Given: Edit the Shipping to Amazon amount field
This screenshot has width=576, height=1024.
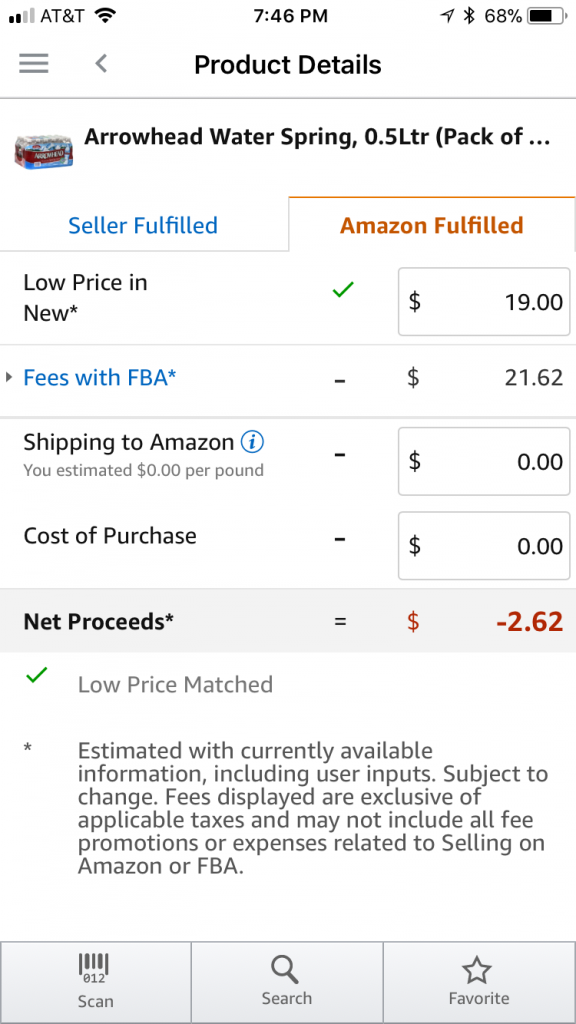Looking at the screenshot, I should pyautogui.click(x=484, y=461).
